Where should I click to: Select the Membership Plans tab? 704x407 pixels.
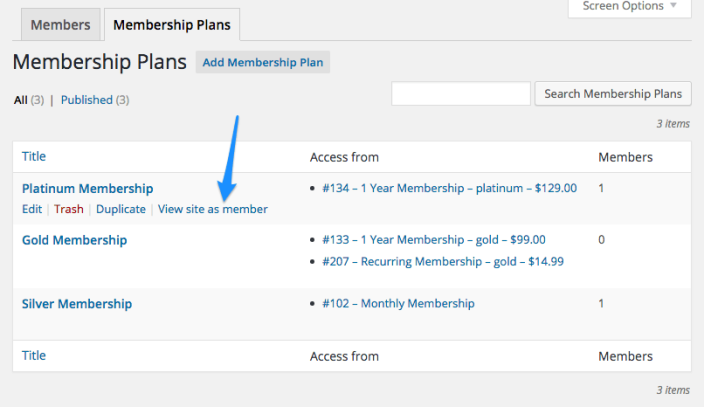[x=171, y=25]
